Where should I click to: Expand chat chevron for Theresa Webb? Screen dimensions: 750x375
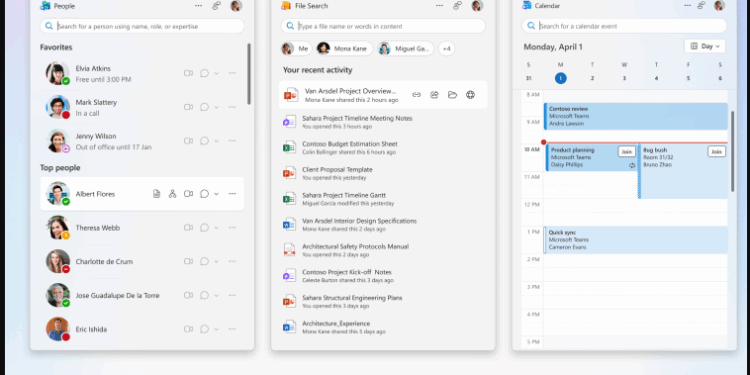(x=216, y=228)
